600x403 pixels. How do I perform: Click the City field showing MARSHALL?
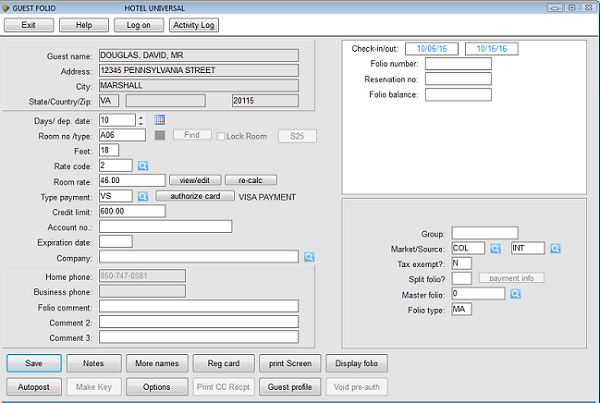coord(199,85)
